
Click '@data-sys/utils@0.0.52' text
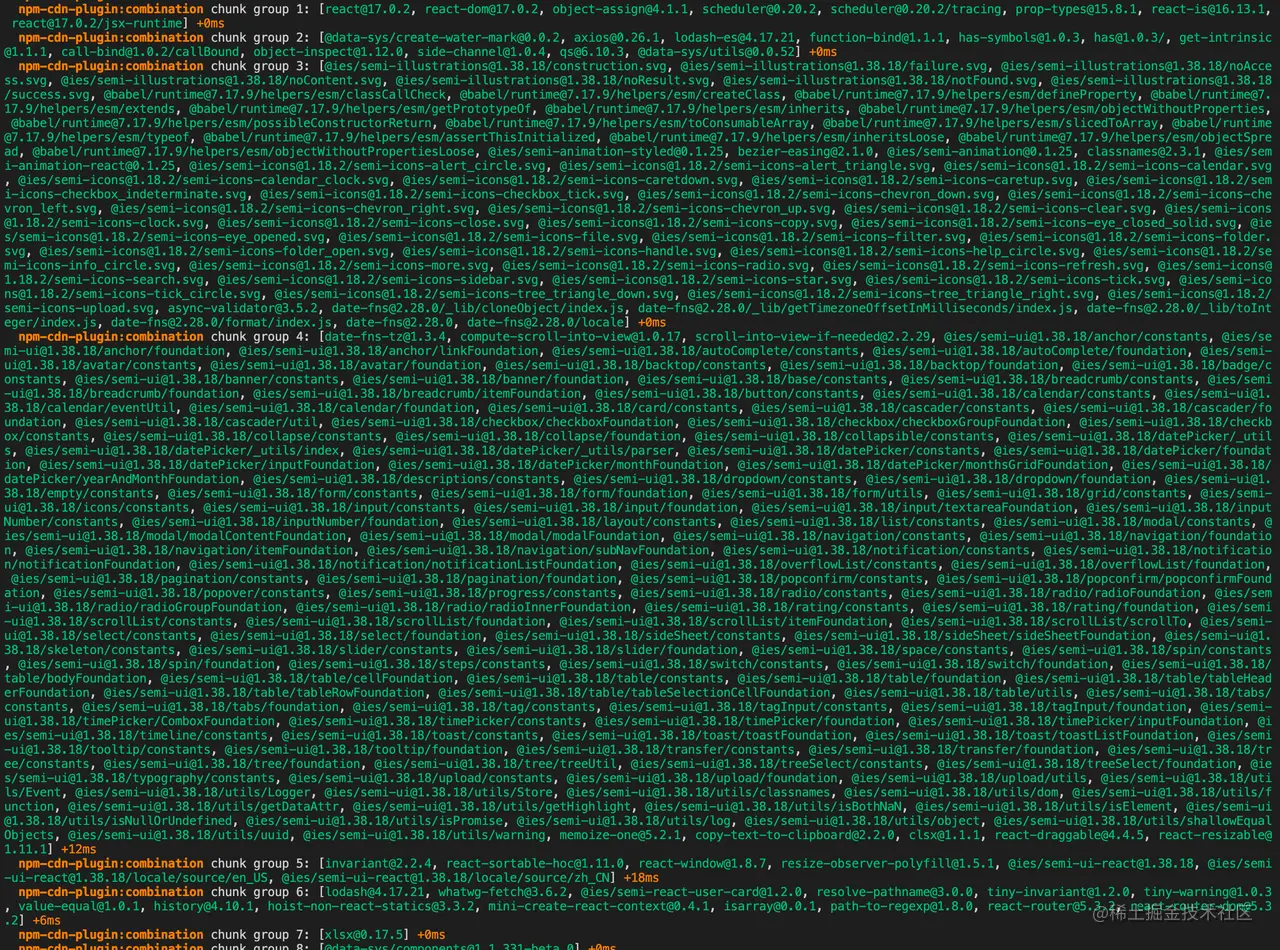pyautogui.click(x=717, y=51)
